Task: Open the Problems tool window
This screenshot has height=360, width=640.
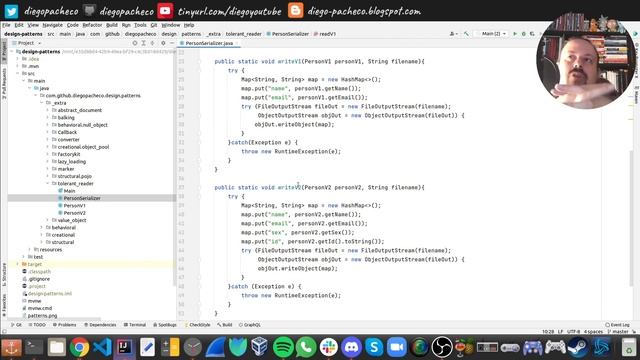Action: [x=64, y=325]
